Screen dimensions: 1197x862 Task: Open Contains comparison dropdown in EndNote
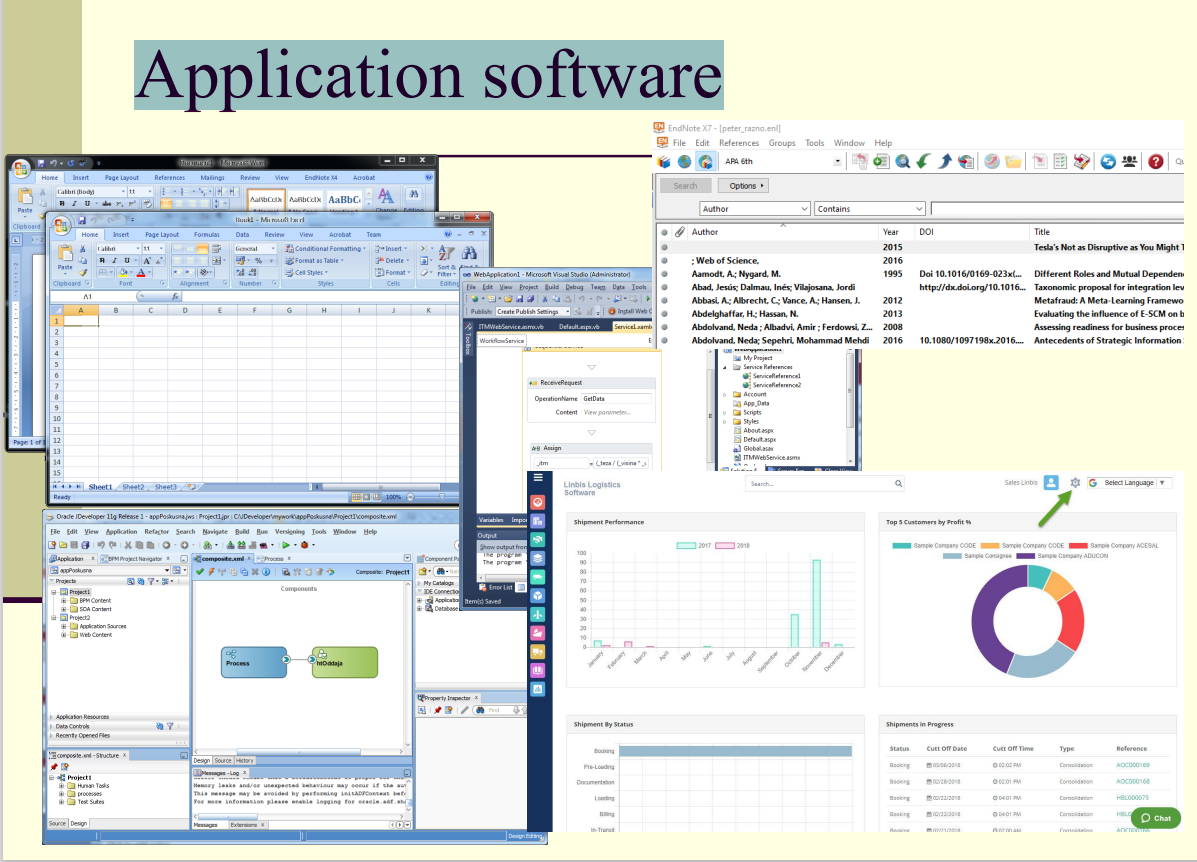[870, 208]
